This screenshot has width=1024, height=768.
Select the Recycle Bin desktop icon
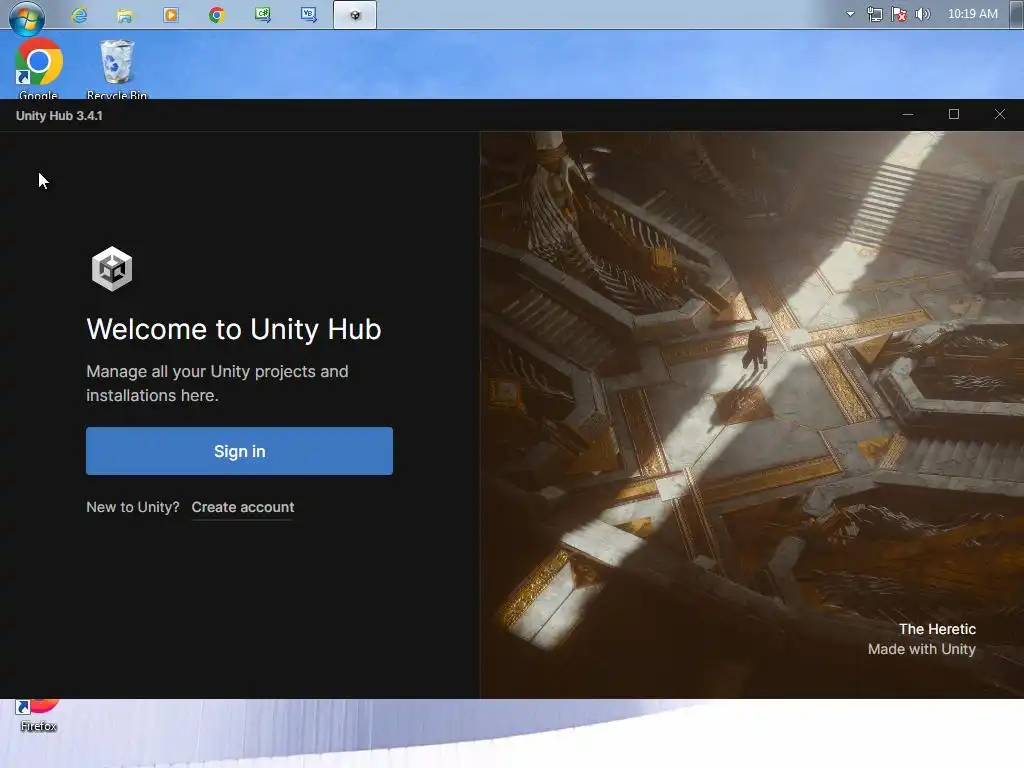(x=117, y=69)
